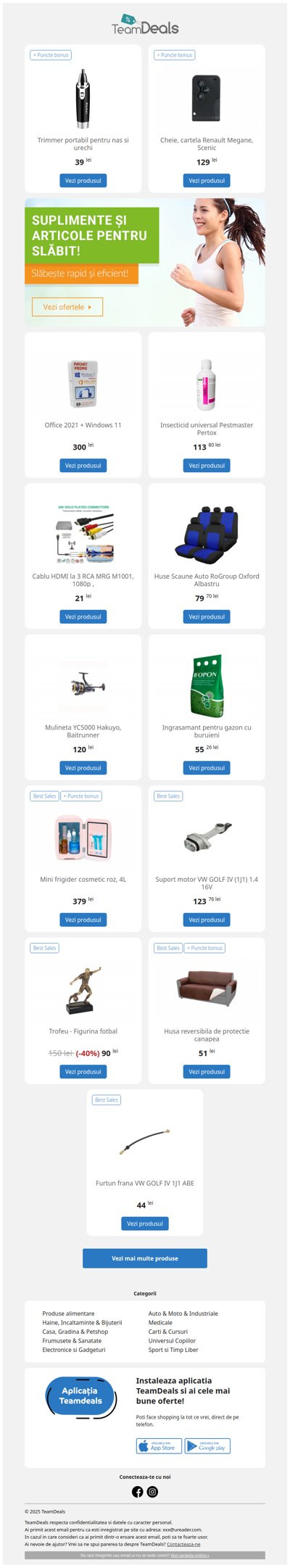Open the Produse alimentare category
Screen dimensions: 290x1568
[68, 1313]
